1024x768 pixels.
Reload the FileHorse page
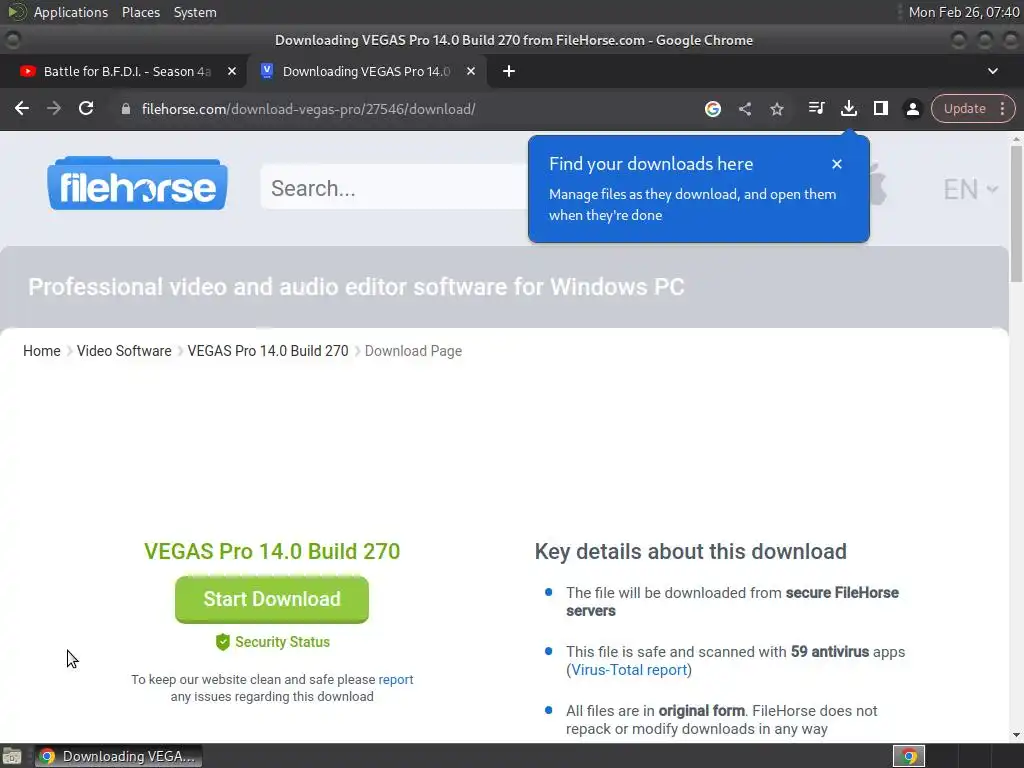pyautogui.click(x=86, y=108)
